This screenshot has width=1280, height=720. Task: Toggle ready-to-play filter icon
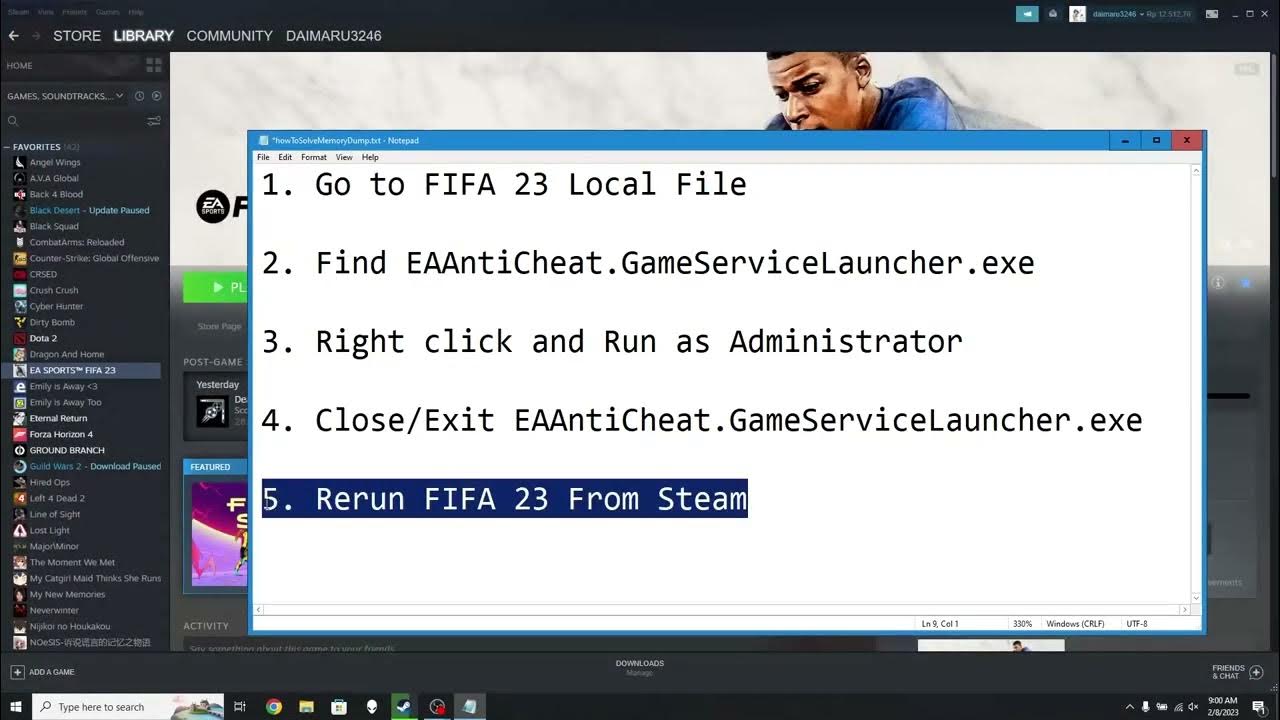coord(156,96)
